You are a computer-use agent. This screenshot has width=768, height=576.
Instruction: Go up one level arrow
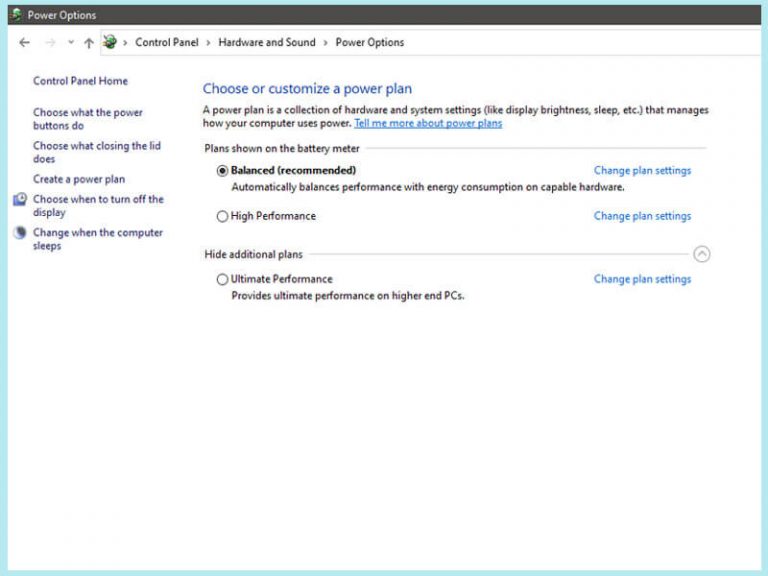[89, 43]
